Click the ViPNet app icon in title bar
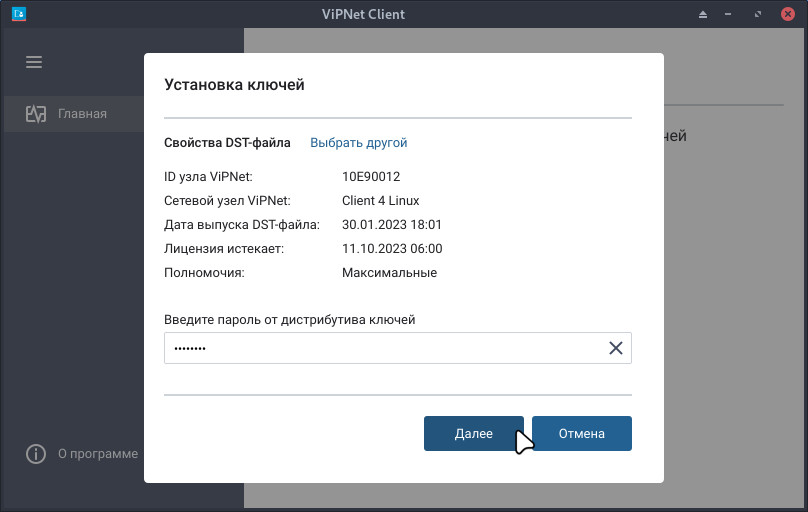This screenshot has height=512, width=808. [19, 14]
